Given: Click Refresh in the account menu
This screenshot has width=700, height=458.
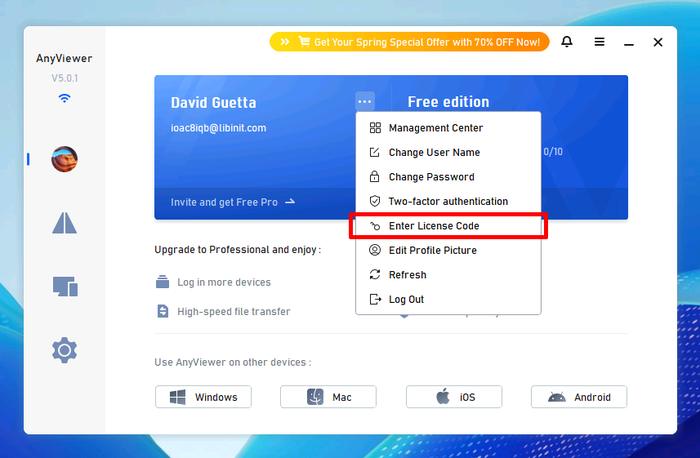Looking at the screenshot, I should coord(407,275).
